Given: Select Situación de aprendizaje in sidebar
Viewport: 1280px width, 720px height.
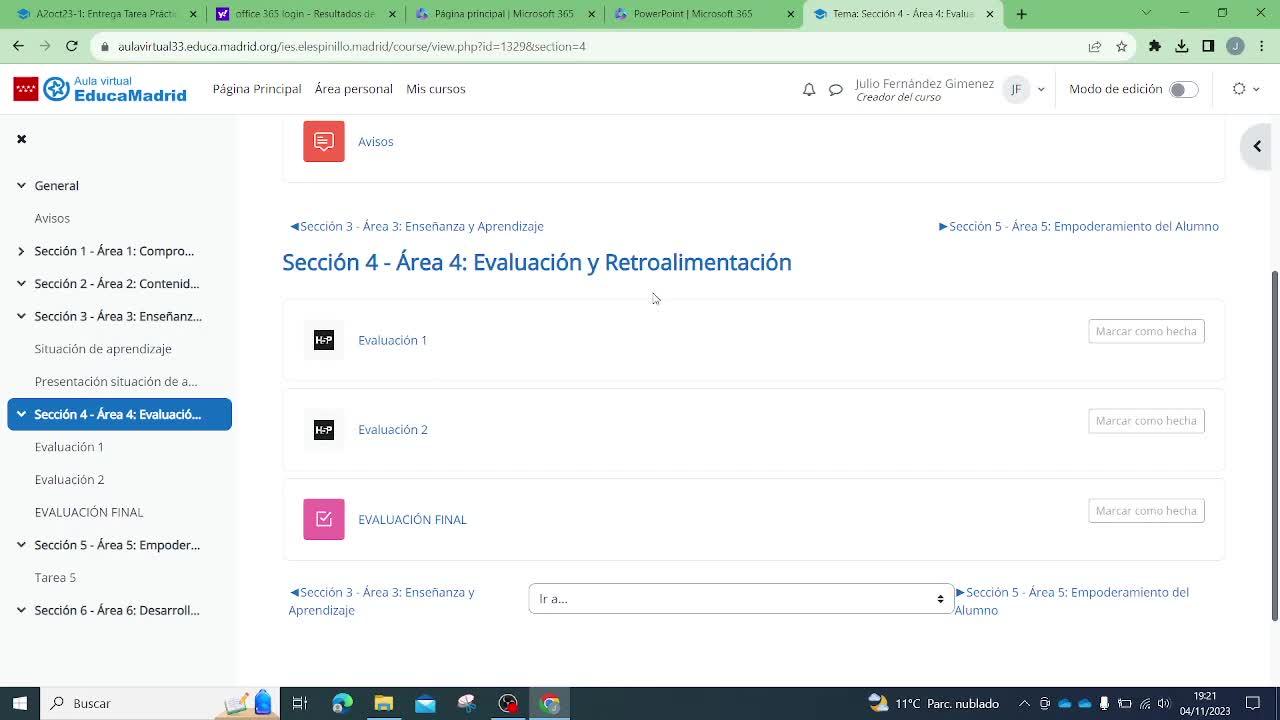Looking at the screenshot, I should tap(103, 349).
